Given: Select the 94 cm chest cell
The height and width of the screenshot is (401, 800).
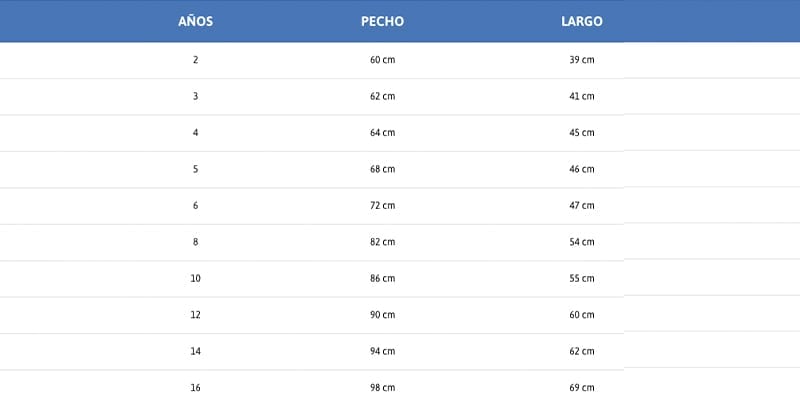Looking at the screenshot, I should click(382, 351).
